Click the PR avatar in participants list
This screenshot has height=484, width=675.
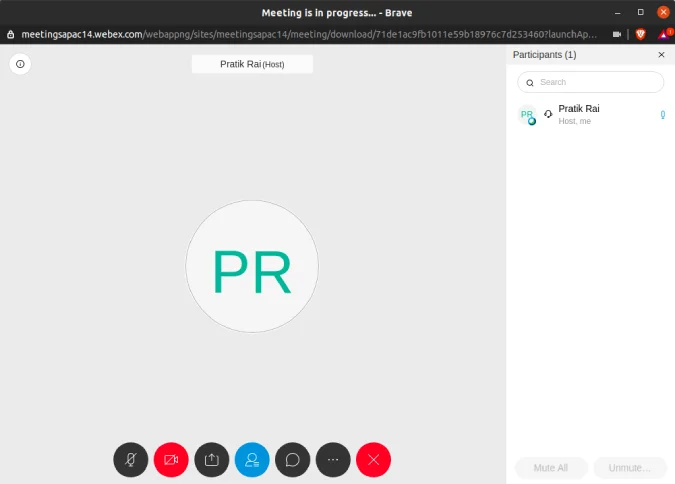527,115
